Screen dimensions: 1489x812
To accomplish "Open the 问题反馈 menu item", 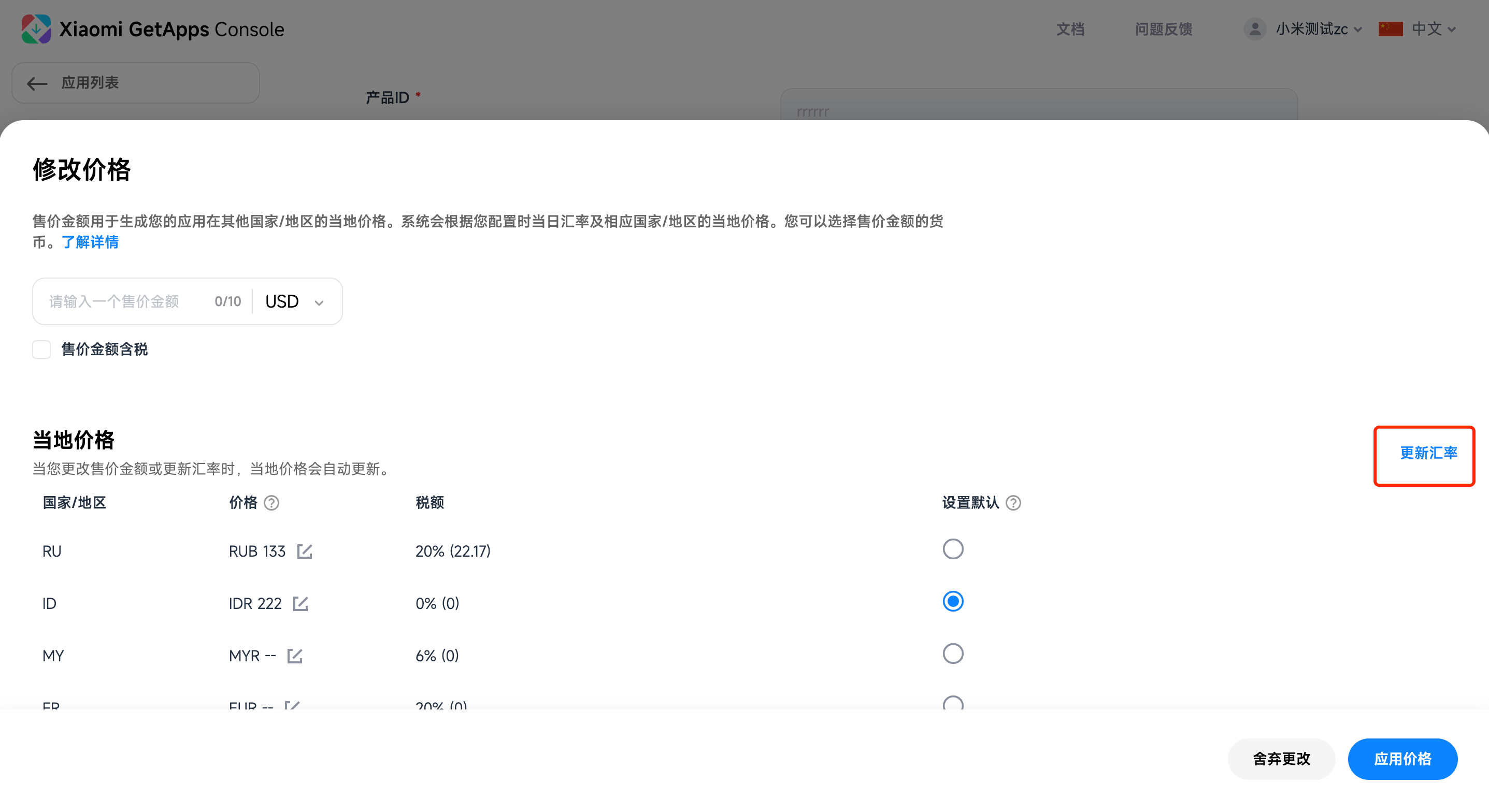I will point(1163,28).
